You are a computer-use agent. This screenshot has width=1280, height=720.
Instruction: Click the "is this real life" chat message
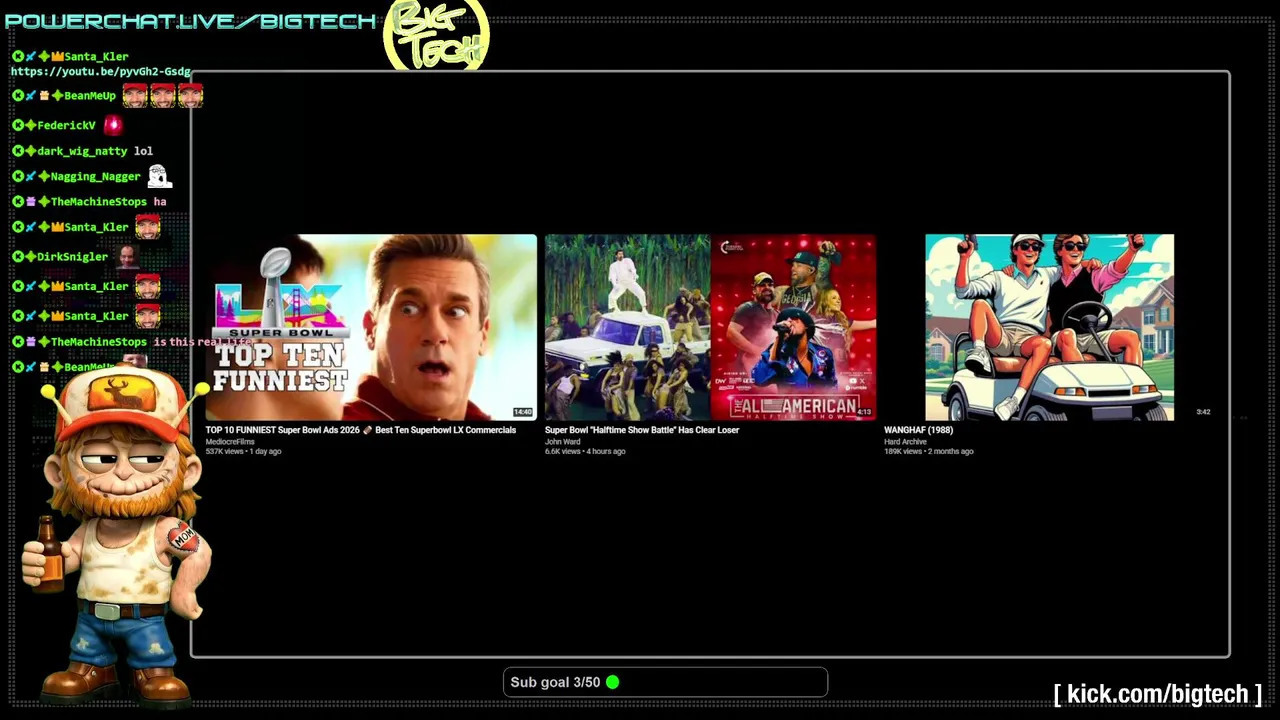(203, 342)
